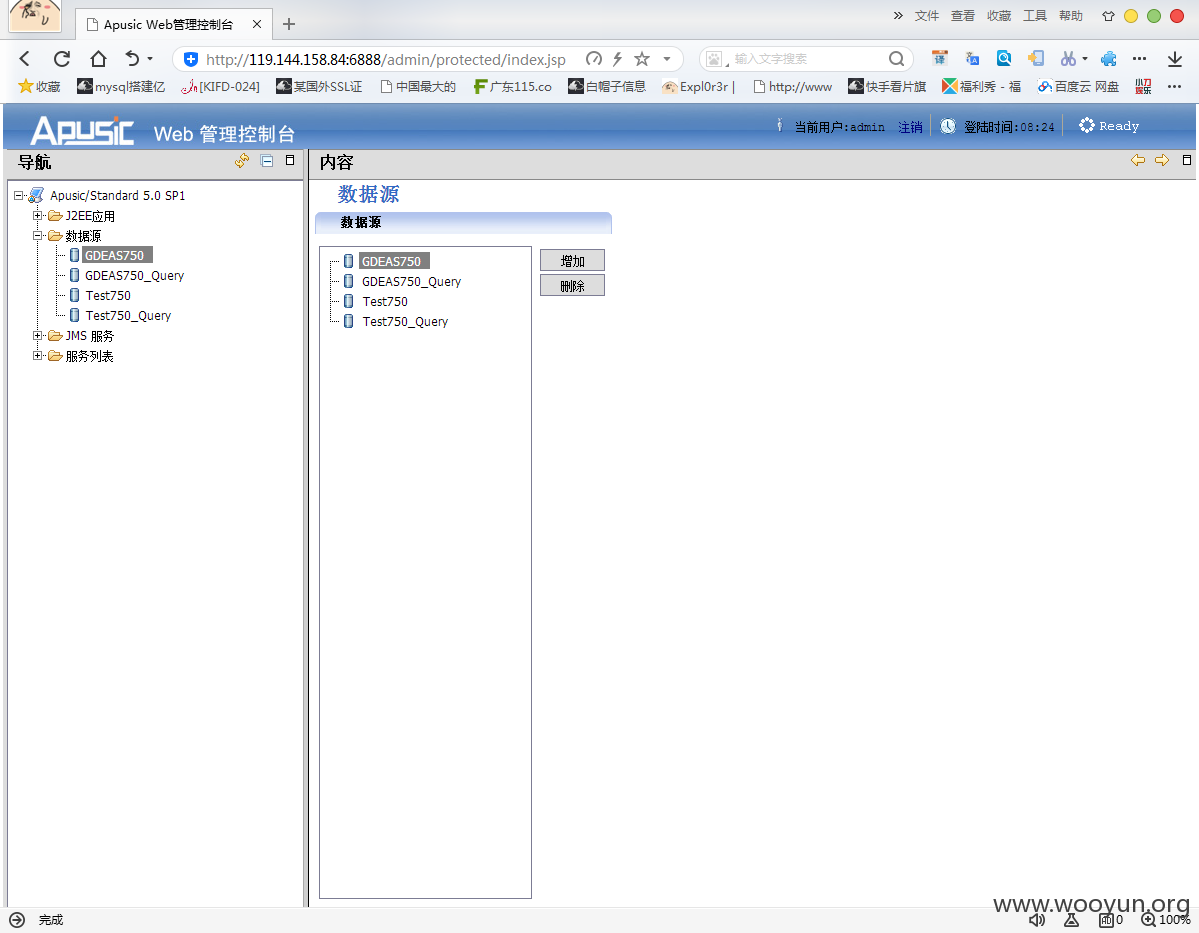1199x933 pixels.
Task: Select Test750_Query in the navigation tree
Action: tap(128, 315)
